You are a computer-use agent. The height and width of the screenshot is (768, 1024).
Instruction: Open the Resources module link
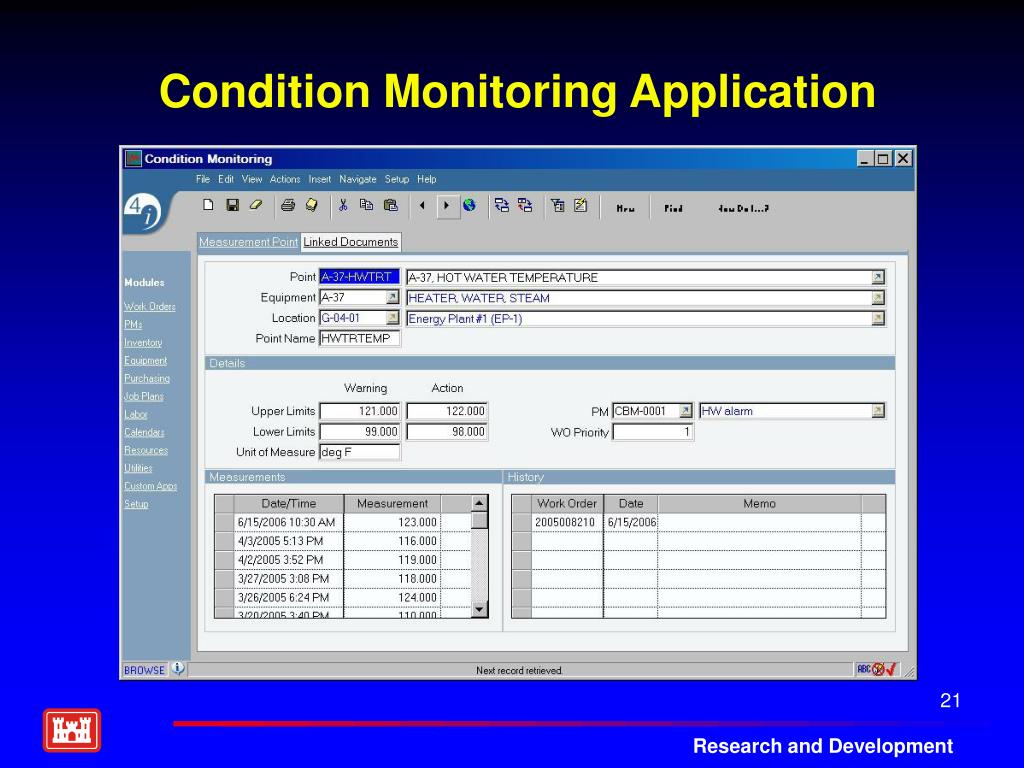click(x=146, y=450)
